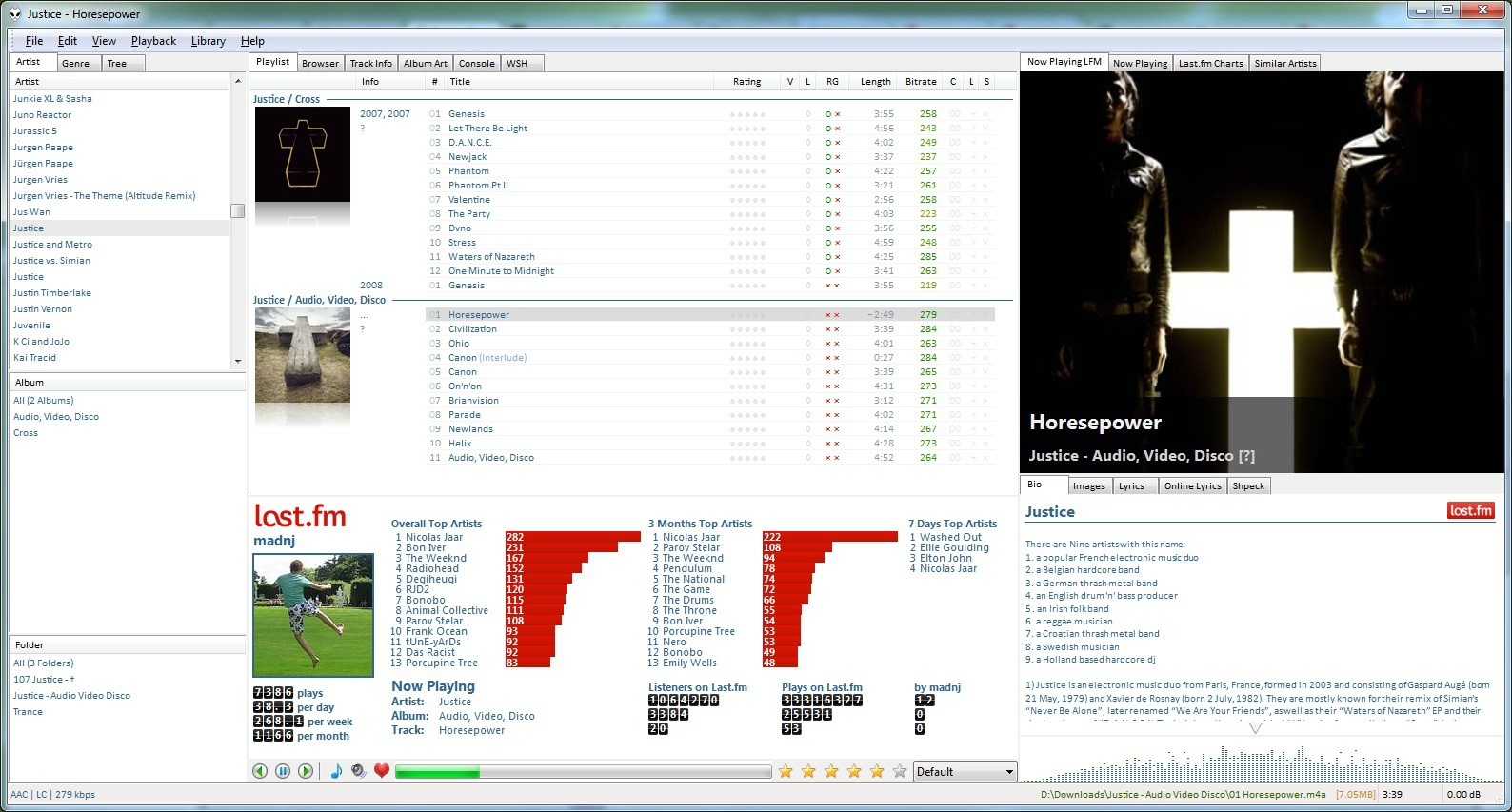The height and width of the screenshot is (812, 1512).
Task: Click the 0.00 dB volume in status bar
Action: click(1463, 794)
